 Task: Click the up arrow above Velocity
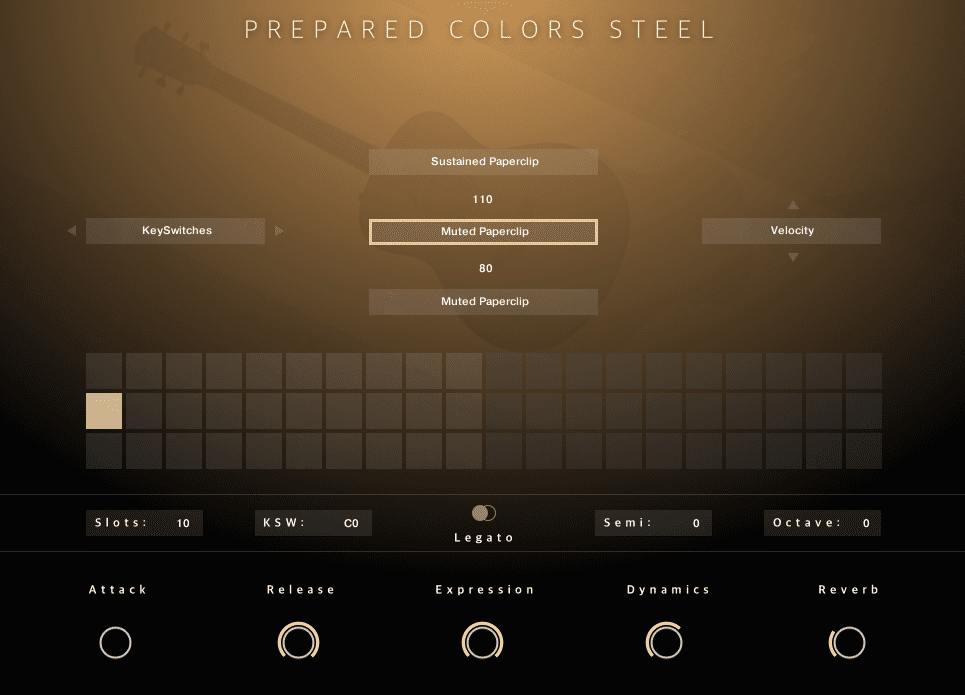pyautogui.click(x=793, y=205)
